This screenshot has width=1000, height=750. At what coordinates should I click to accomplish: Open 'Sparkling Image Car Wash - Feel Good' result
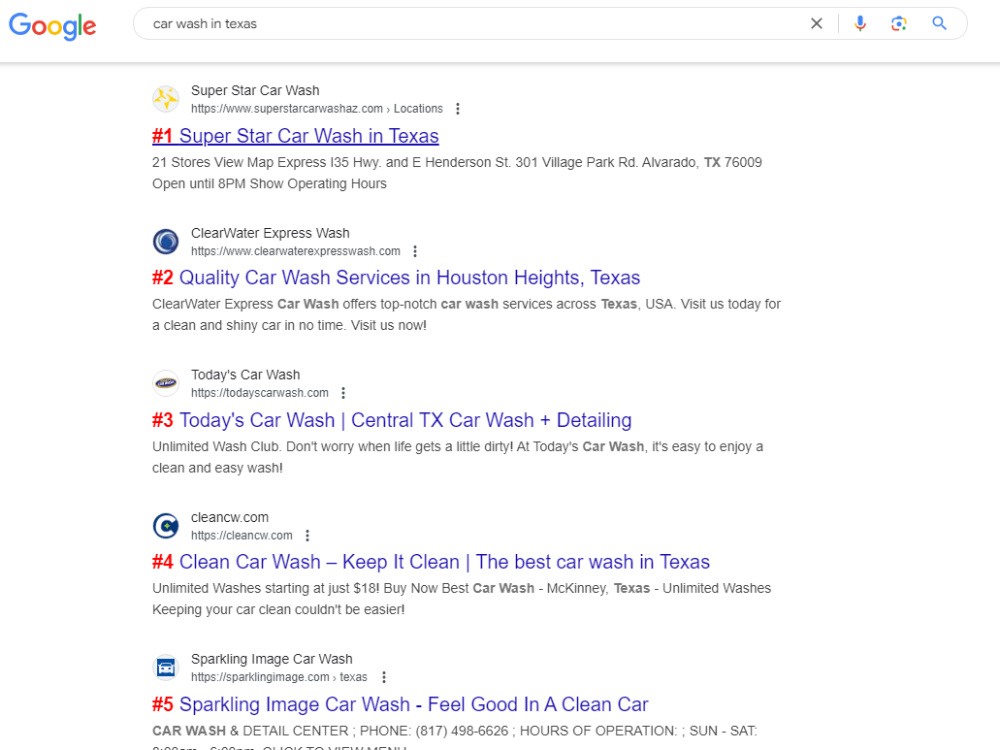[x=400, y=704]
